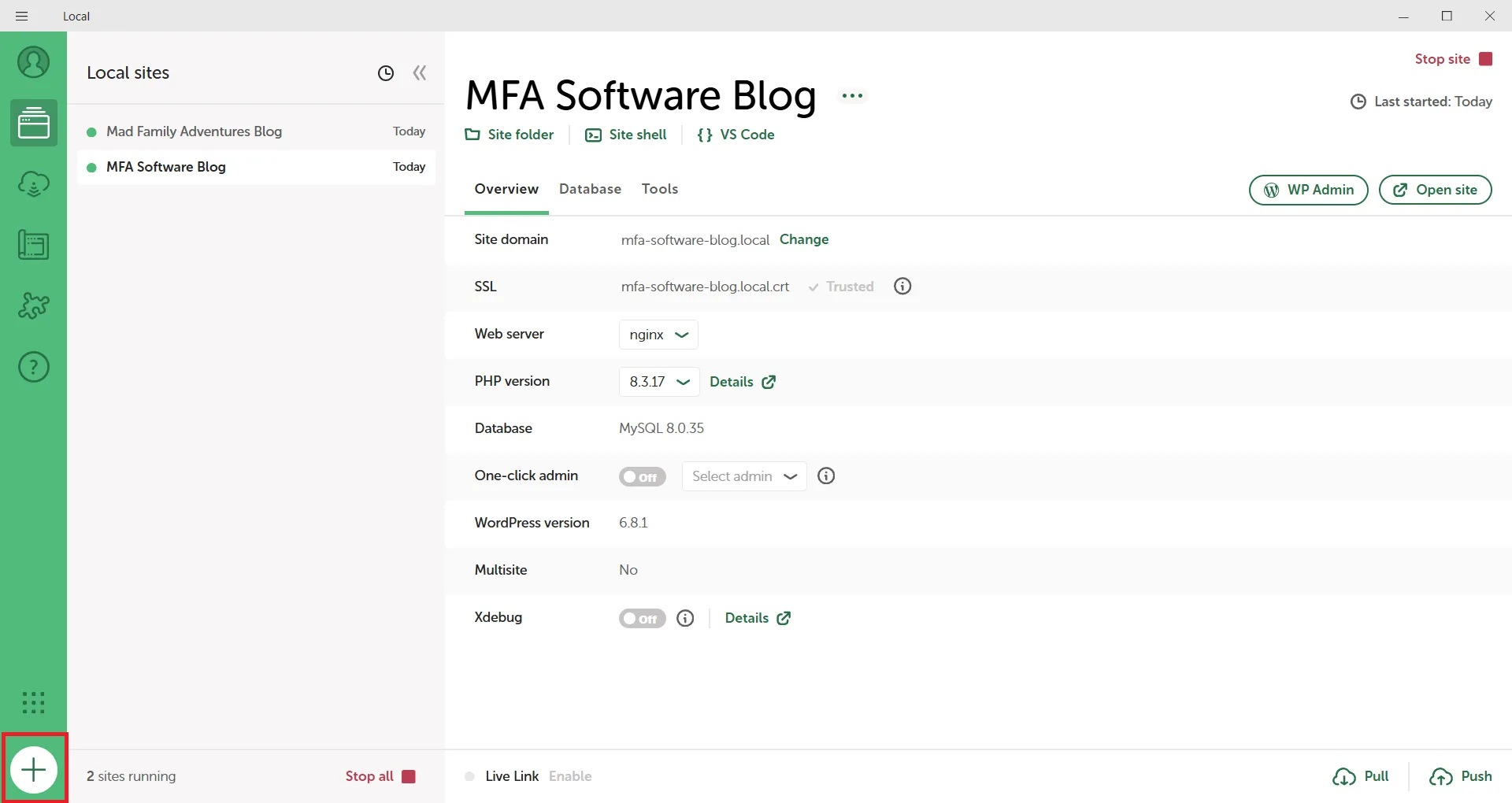Switch to the Overview tab

(x=506, y=189)
